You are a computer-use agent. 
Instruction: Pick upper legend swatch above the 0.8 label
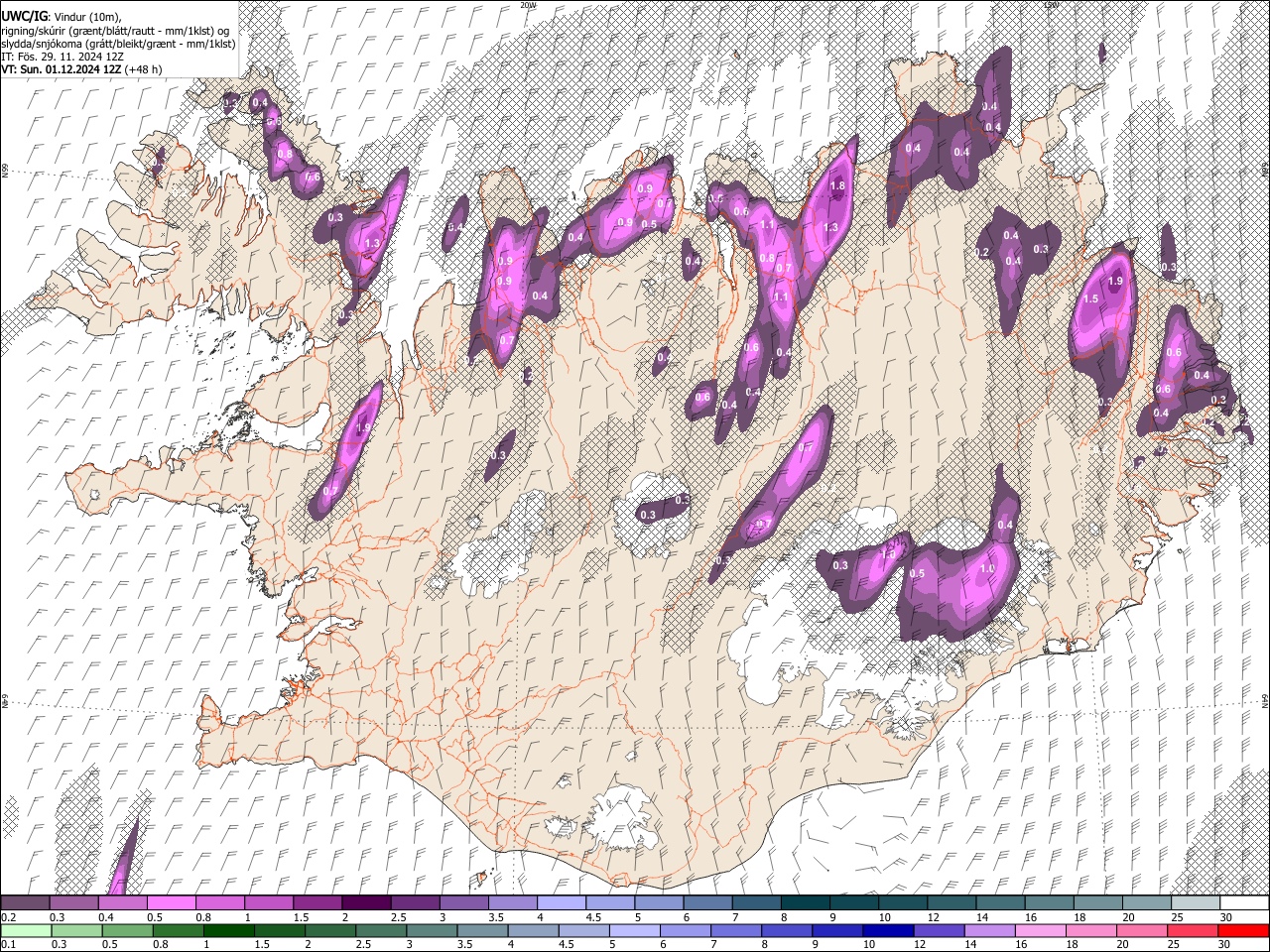click(x=219, y=902)
